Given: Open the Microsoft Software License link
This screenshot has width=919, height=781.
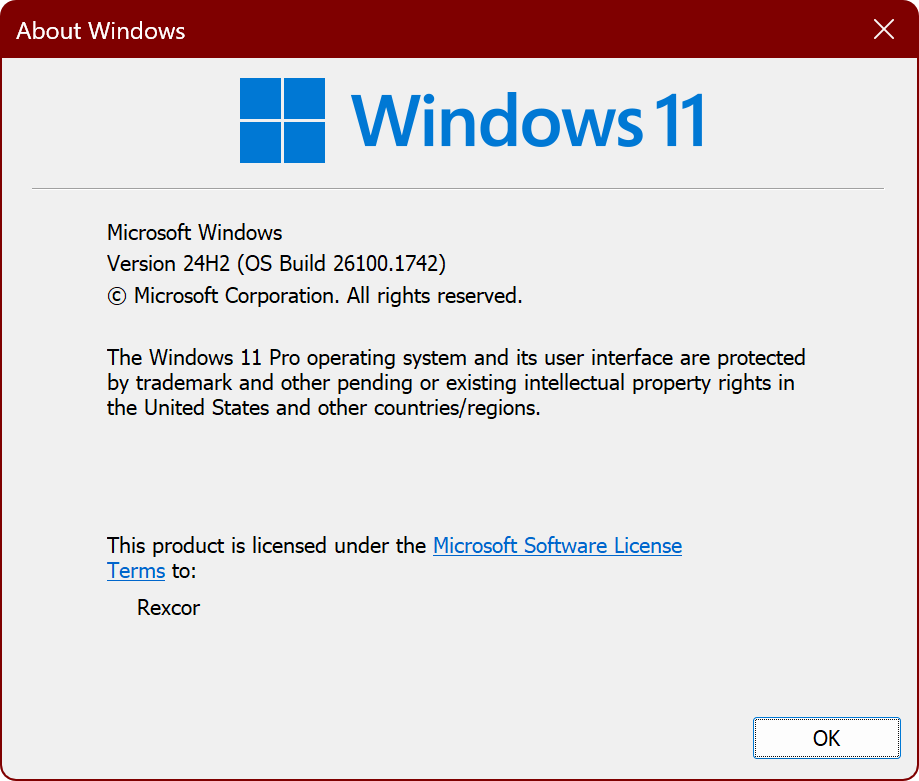Looking at the screenshot, I should pos(557,546).
